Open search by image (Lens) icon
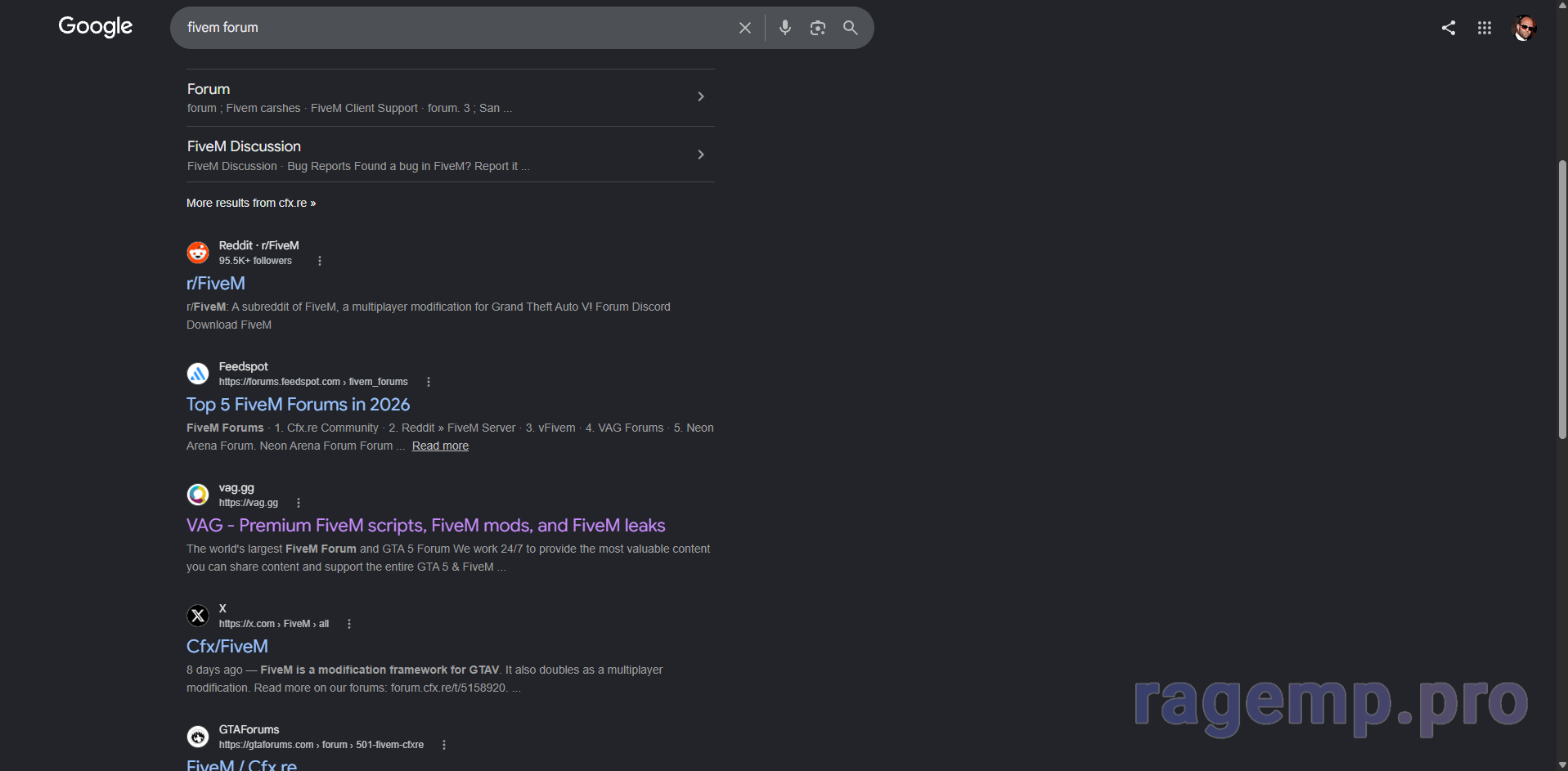The width and height of the screenshot is (1568, 771). [818, 28]
